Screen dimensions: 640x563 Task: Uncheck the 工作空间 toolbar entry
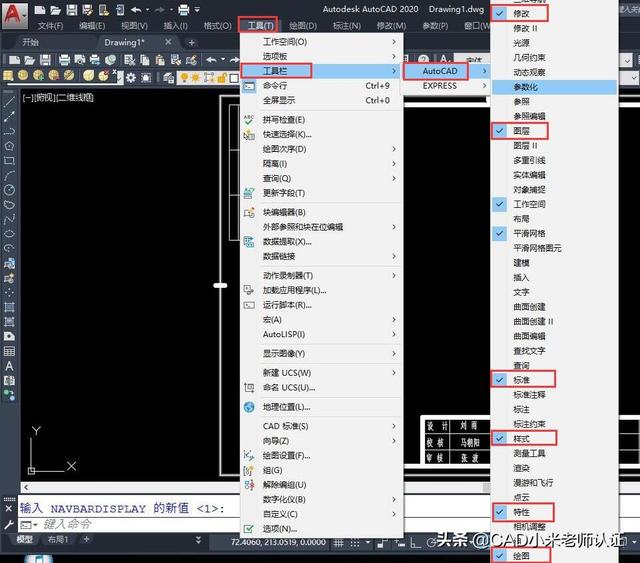(x=554, y=204)
